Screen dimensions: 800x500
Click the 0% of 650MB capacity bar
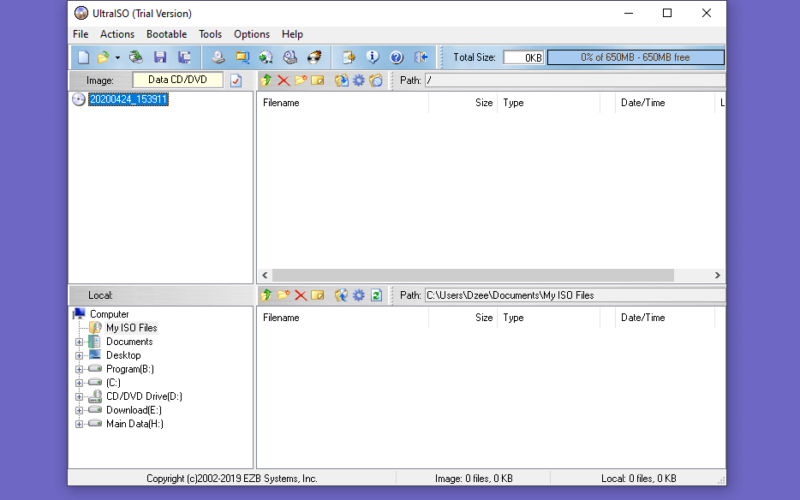click(636, 57)
